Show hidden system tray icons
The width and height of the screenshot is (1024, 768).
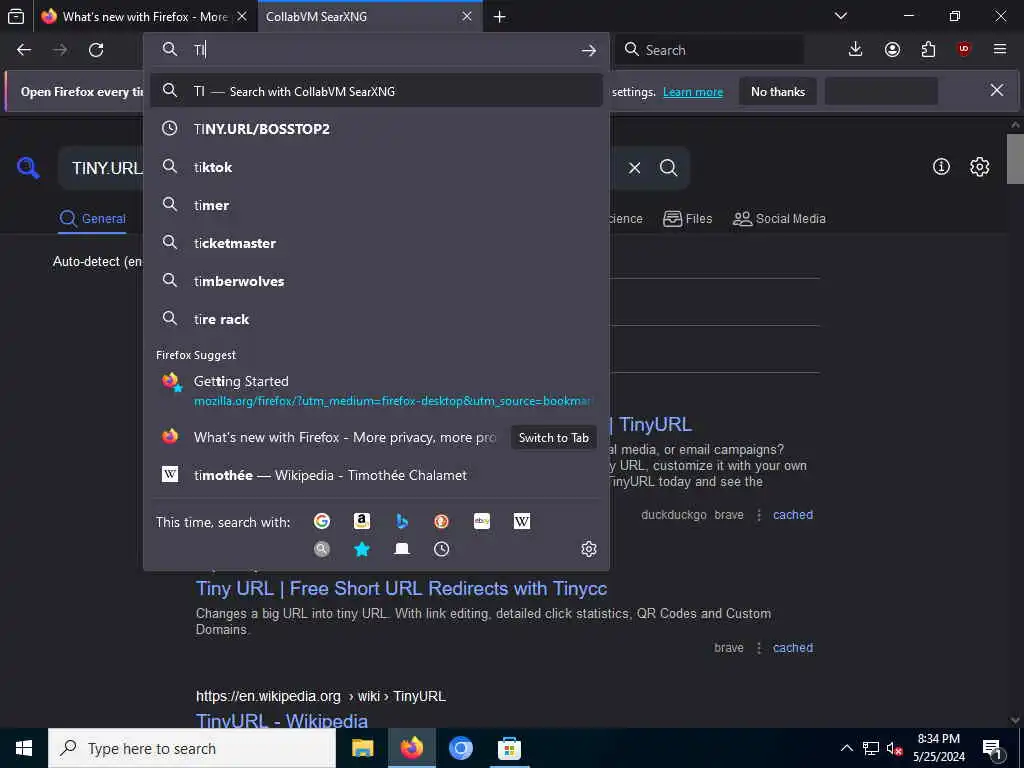click(846, 748)
